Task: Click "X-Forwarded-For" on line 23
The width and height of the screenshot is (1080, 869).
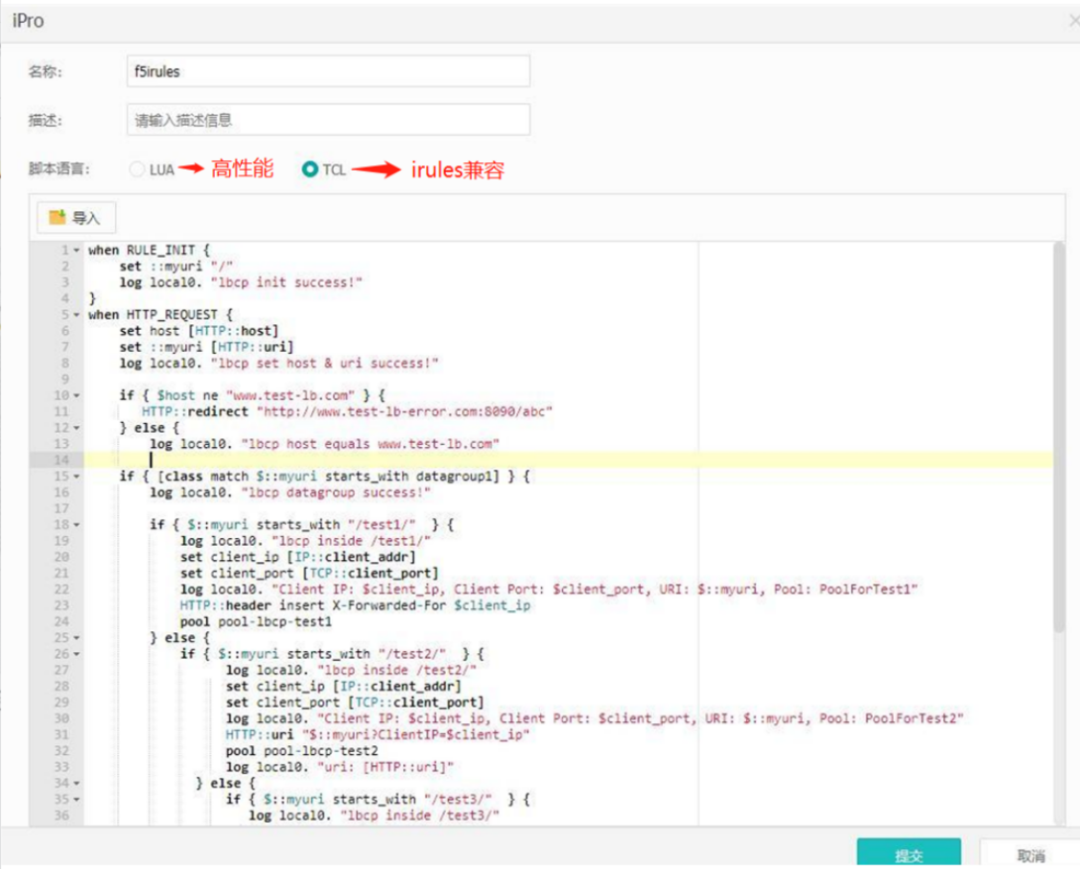Action: (x=389, y=606)
